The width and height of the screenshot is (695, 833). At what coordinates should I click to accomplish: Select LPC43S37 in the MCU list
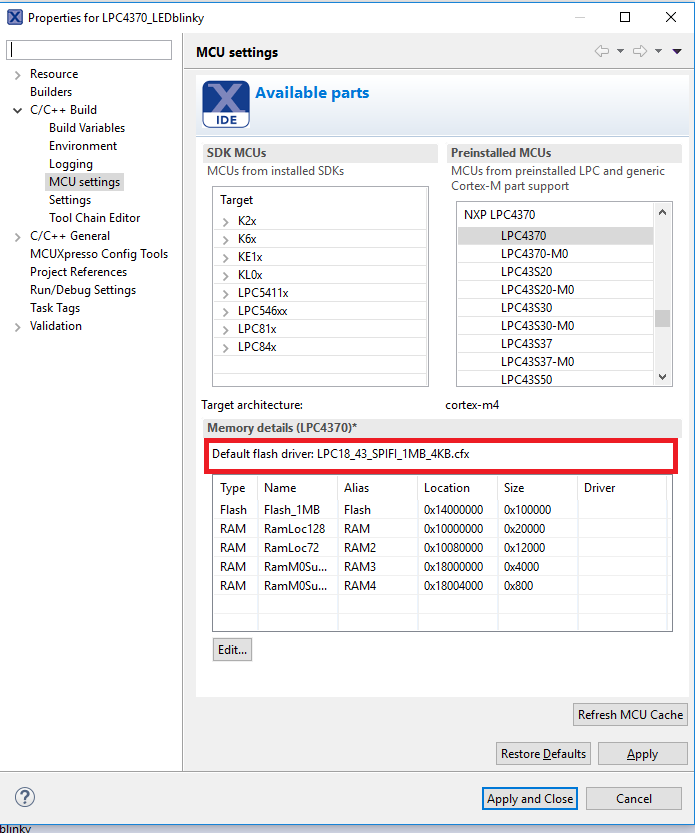pos(555,344)
